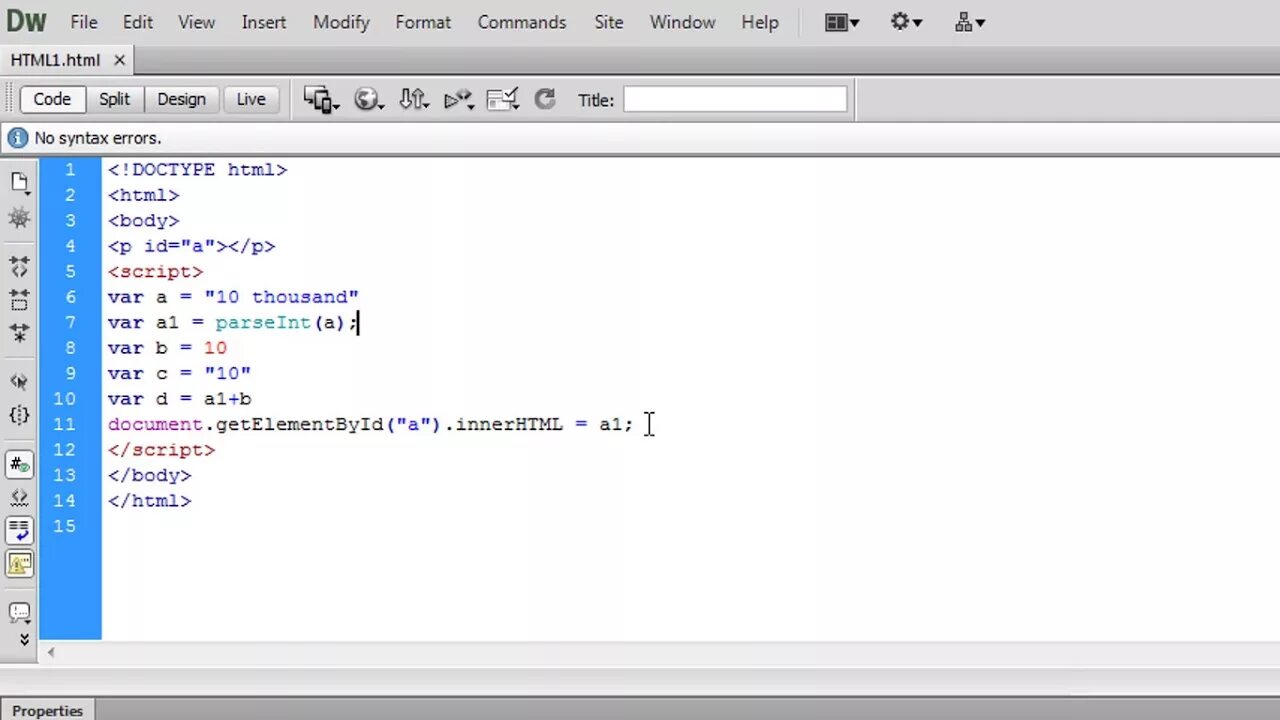
Task: Click the horizontal scrollbar left arrow
Action: [x=51, y=653]
